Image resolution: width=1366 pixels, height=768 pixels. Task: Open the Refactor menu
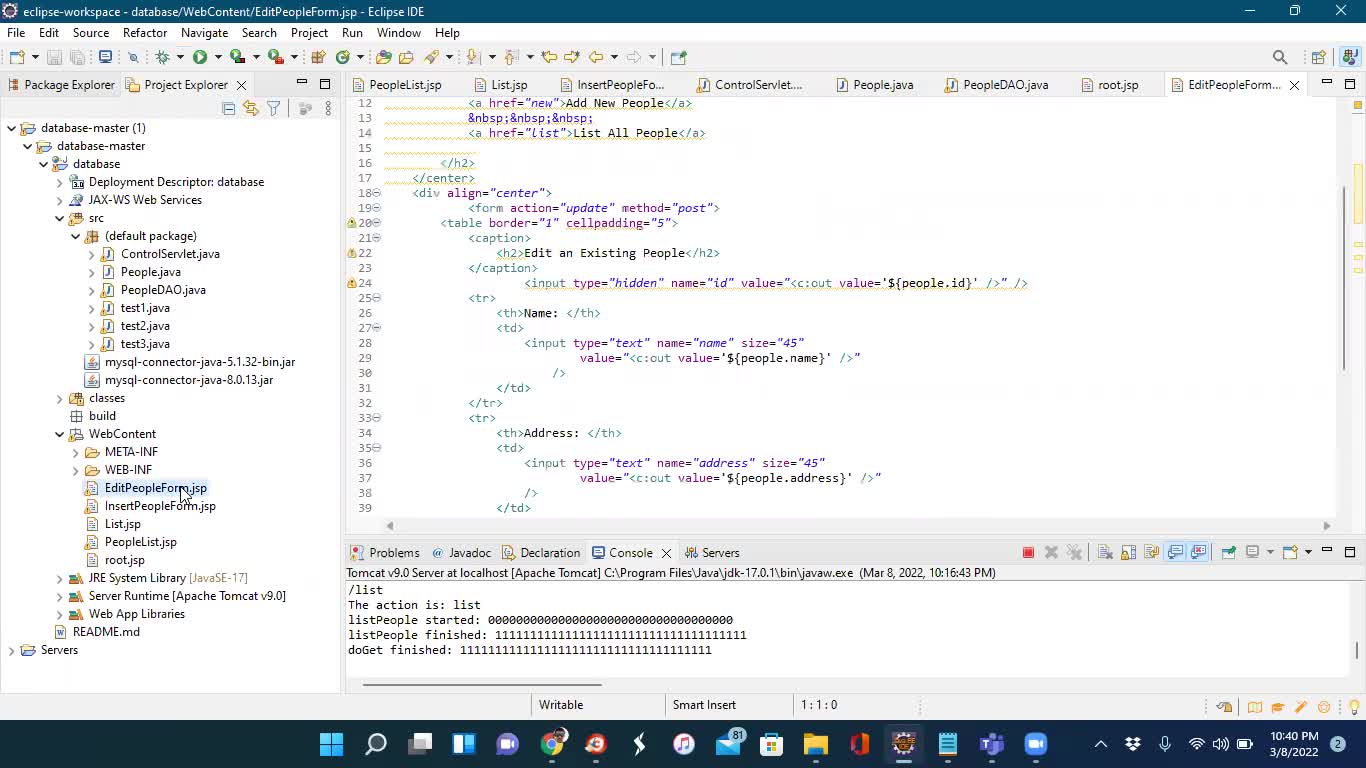click(145, 33)
